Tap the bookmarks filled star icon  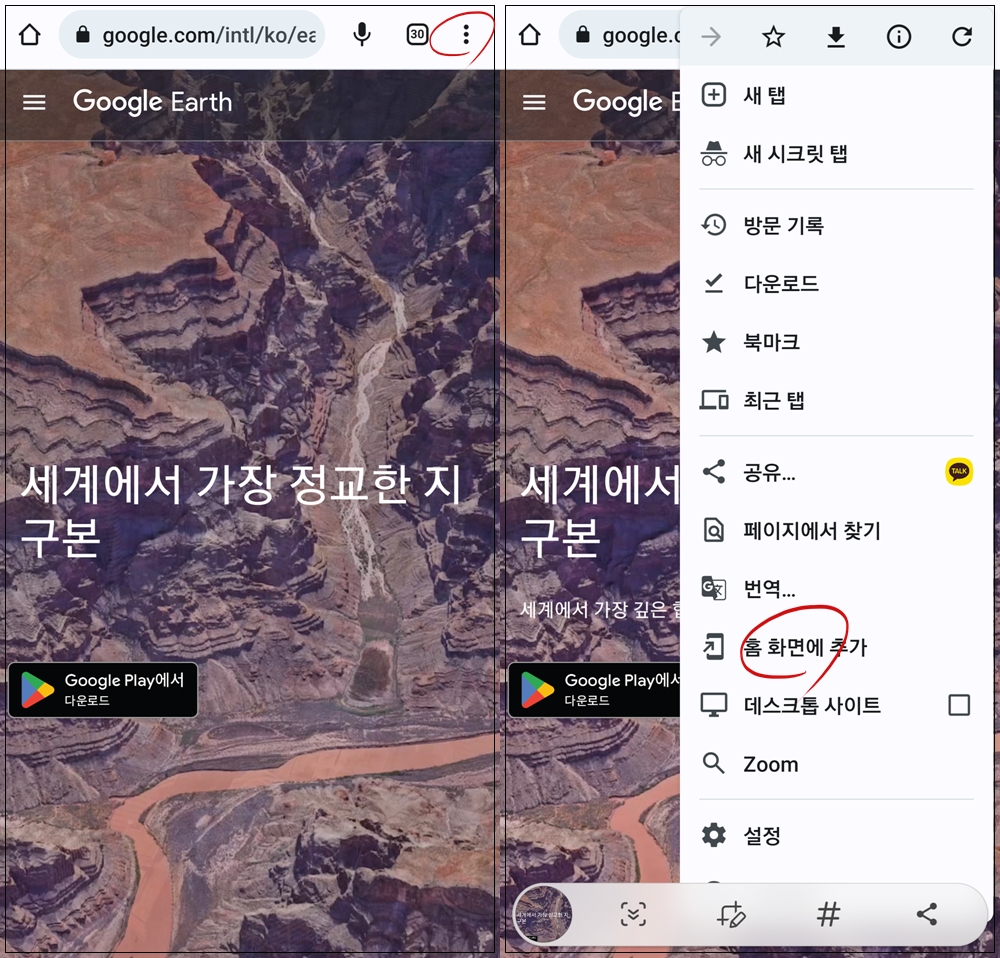coord(714,343)
